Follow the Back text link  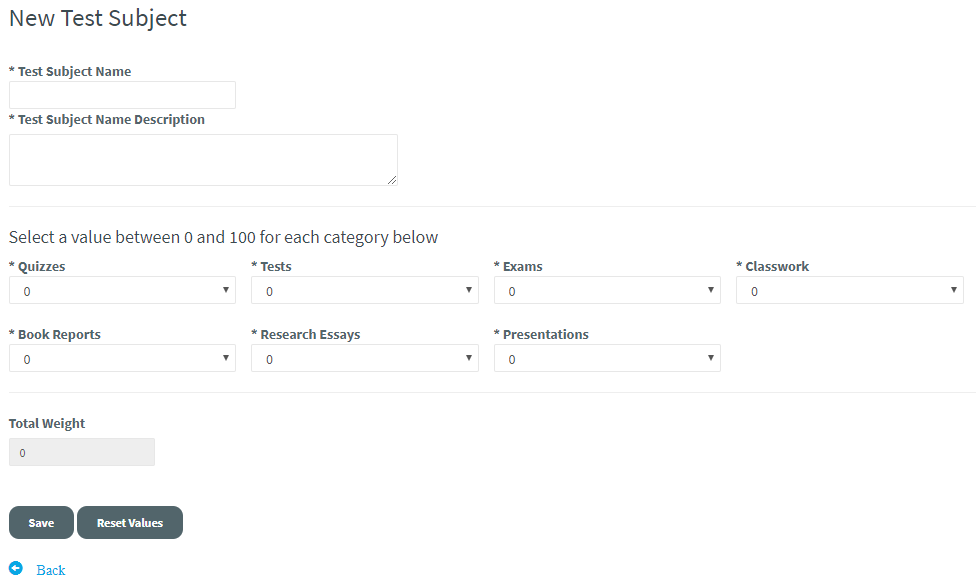pyautogui.click(x=51, y=570)
